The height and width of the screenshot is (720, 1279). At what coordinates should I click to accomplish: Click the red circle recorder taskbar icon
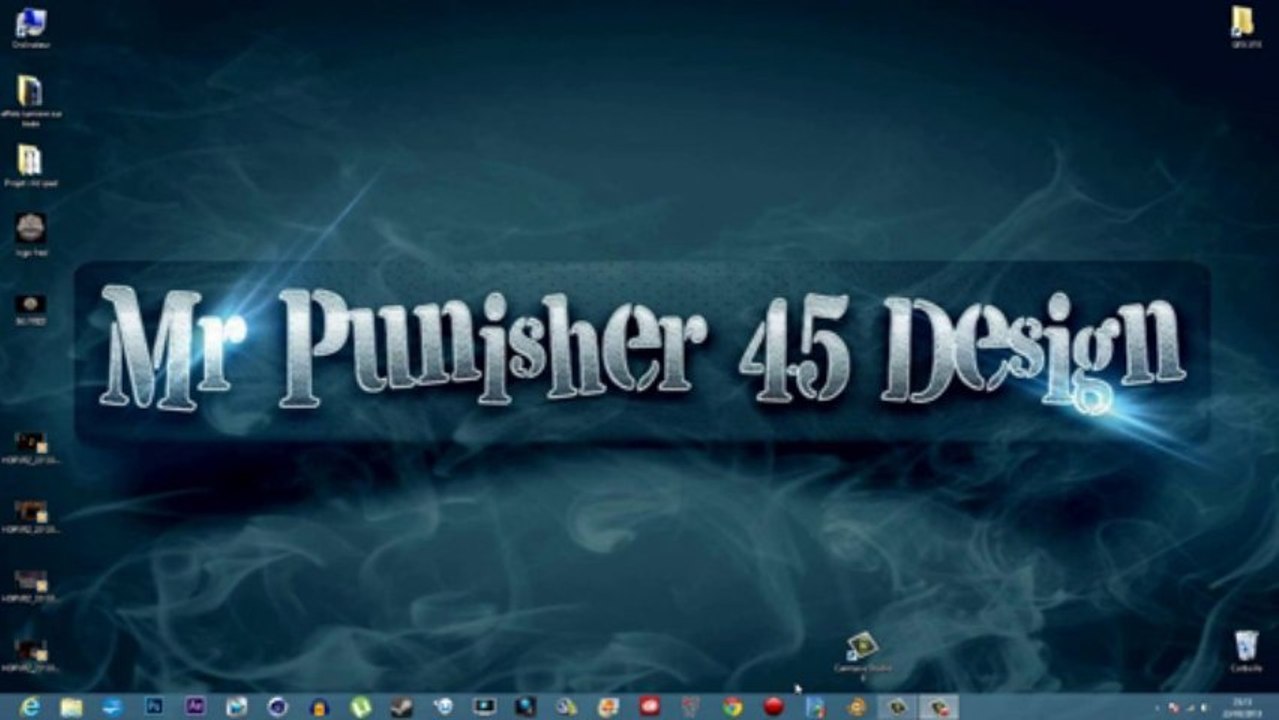pyautogui.click(x=773, y=707)
